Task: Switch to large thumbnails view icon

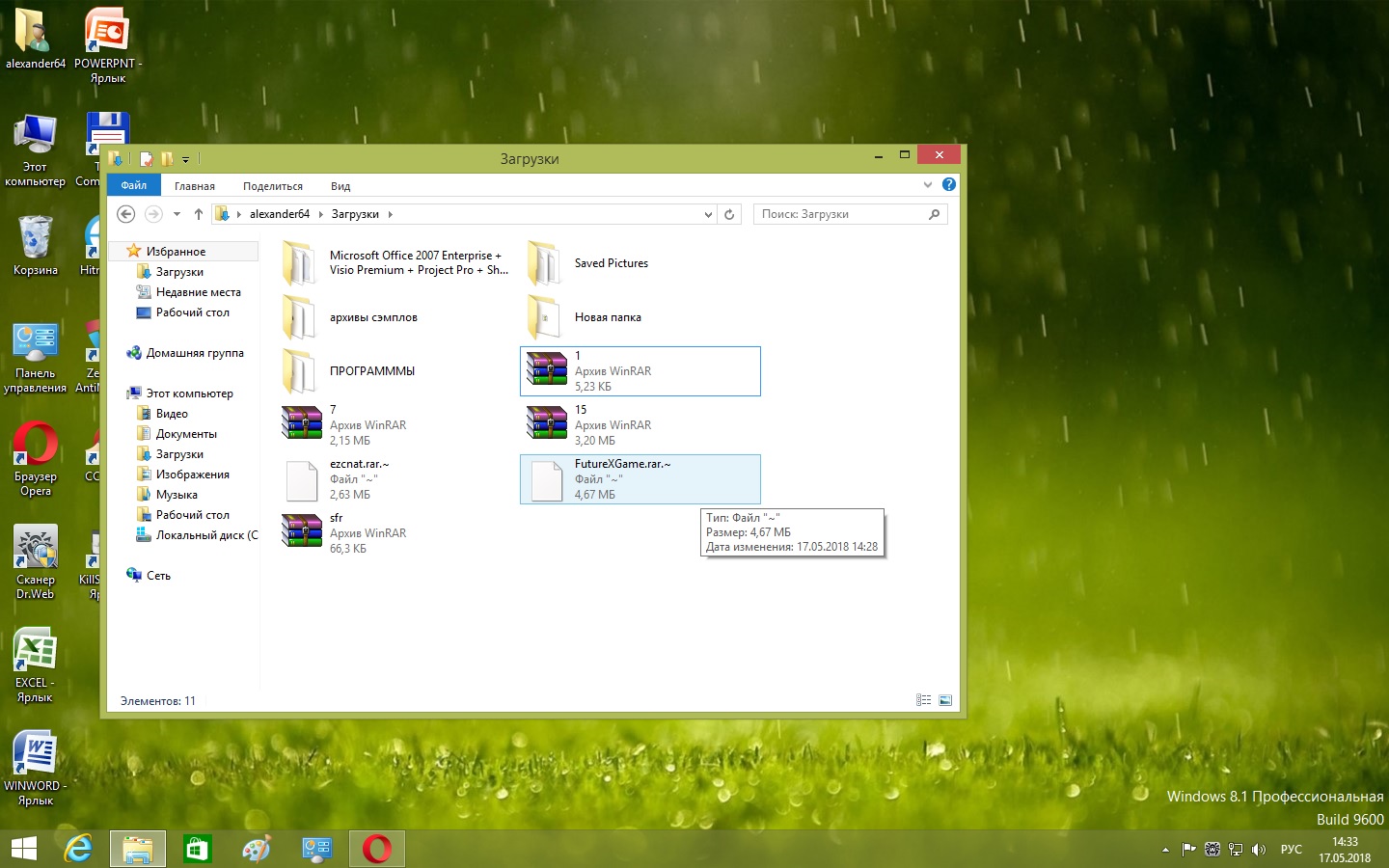Action: click(x=945, y=700)
